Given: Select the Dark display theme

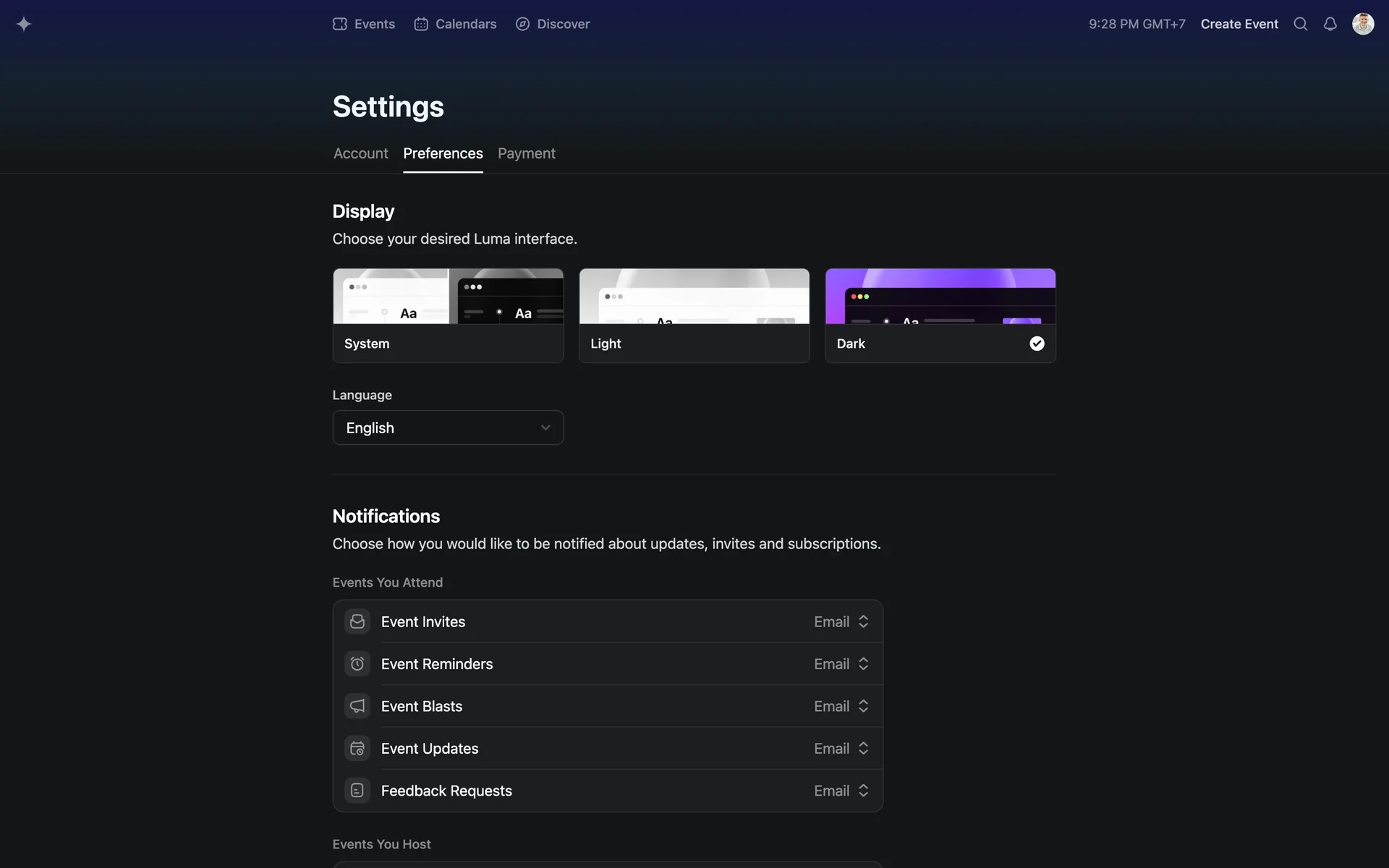Looking at the screenshot, I should 940,315.
